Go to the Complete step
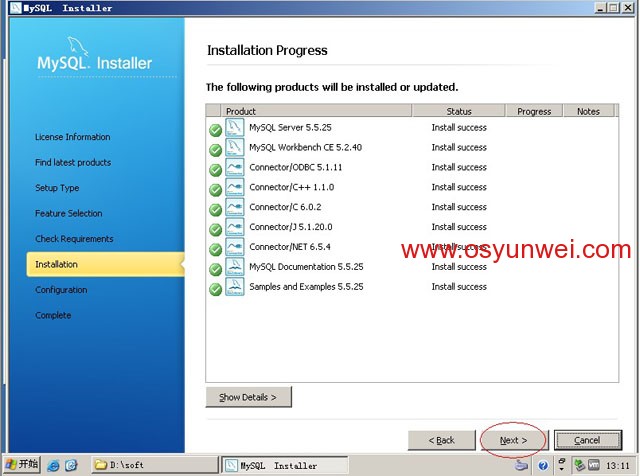640x476 pixels. 53,315
